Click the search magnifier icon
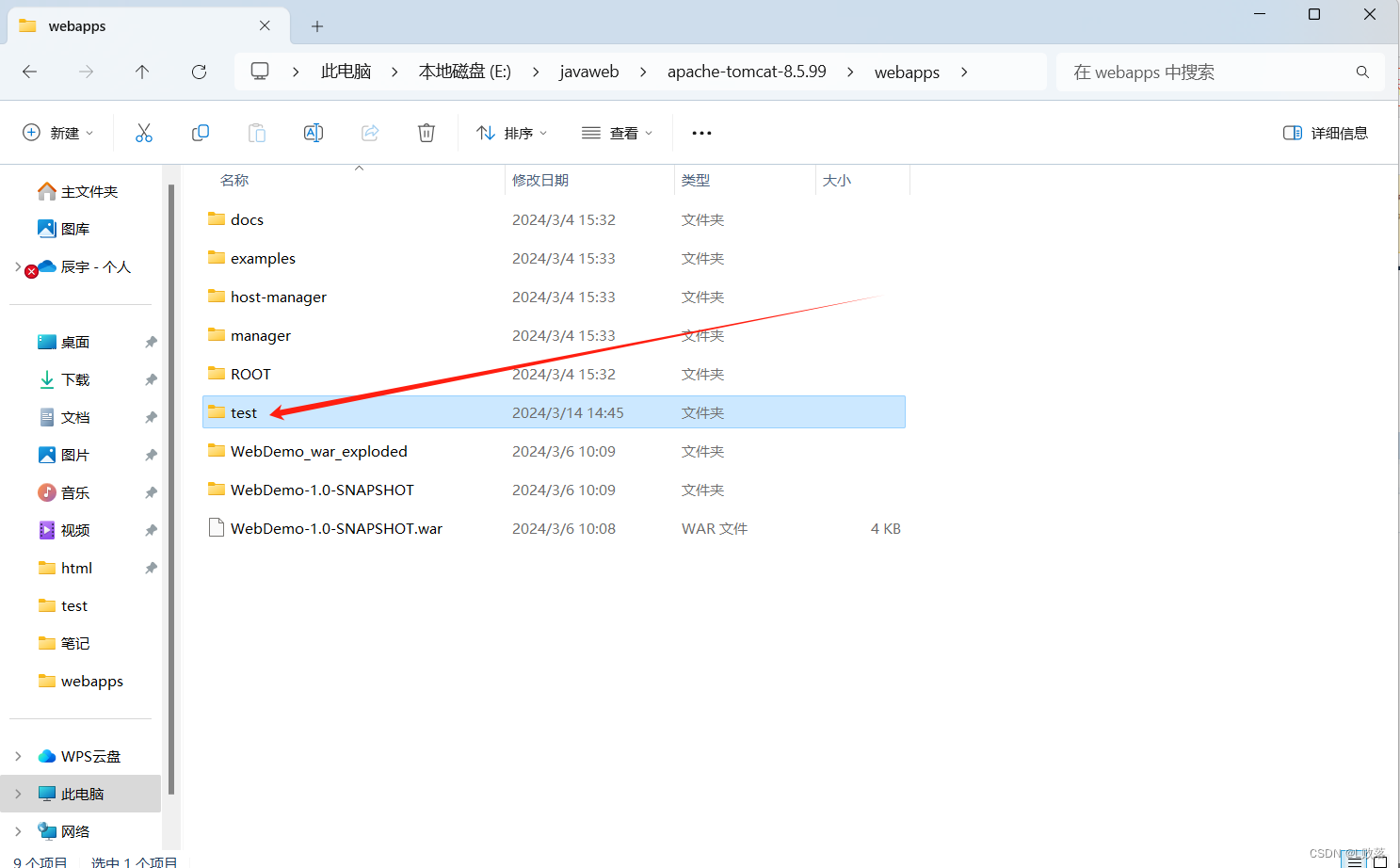Viewport: 1400px width, 868px height. pos(1362,72)
